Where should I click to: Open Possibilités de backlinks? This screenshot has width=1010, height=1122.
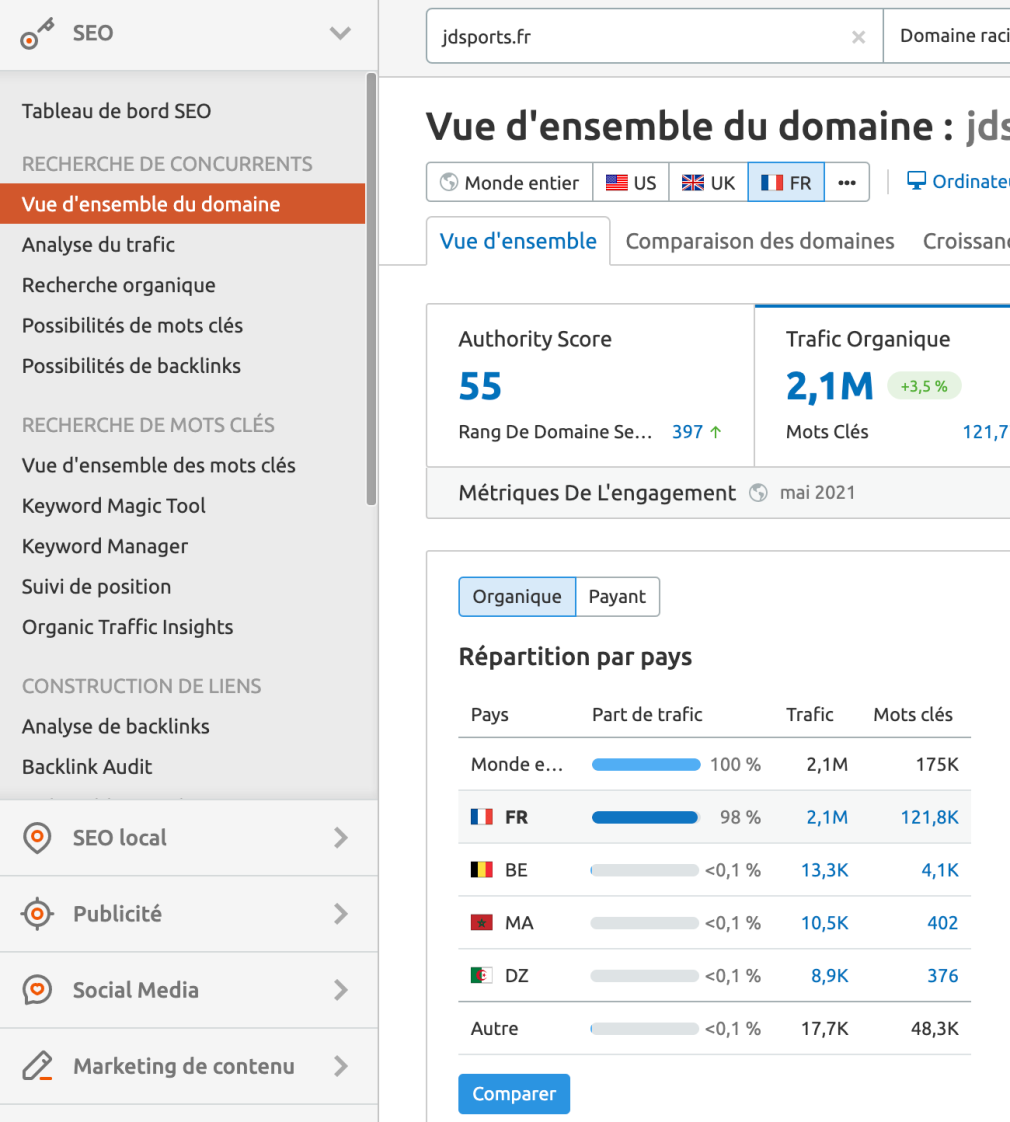click(131, 366)
